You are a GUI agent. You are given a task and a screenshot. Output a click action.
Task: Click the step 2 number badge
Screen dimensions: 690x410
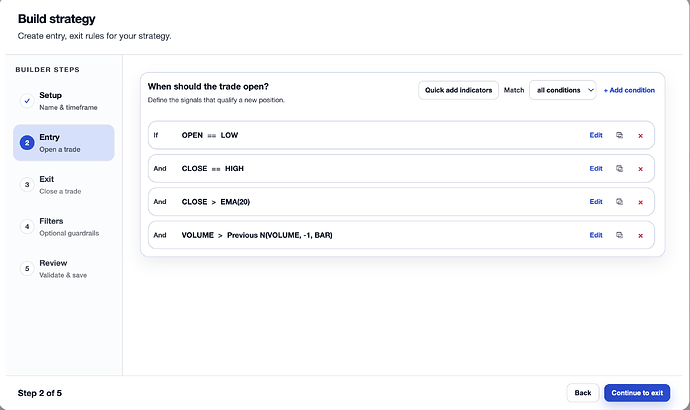coord(27,143)
